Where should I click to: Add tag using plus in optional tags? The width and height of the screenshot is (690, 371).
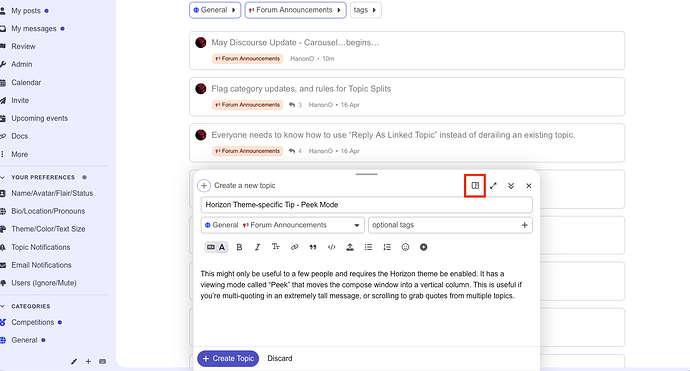[x=525, y=225]
